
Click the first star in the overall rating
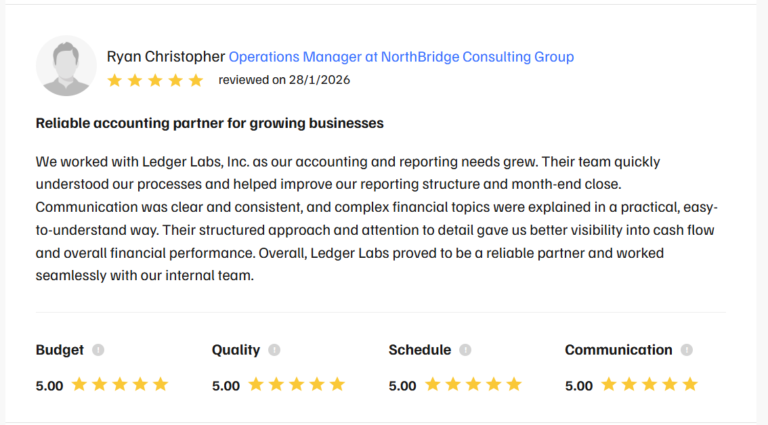coord(115,80)
